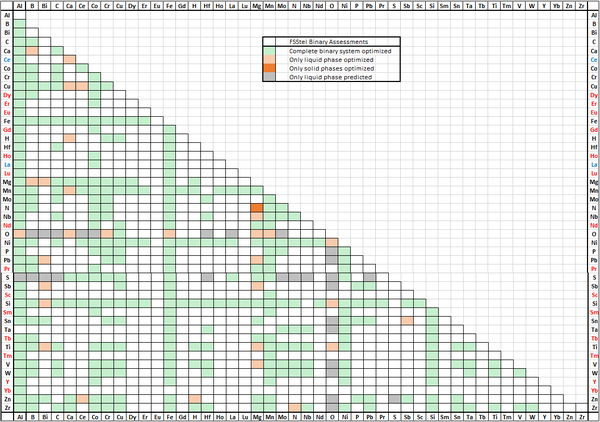Click the 'Fe' column header in top row
This screenshot has width=600, height=422.
[169, 5]
